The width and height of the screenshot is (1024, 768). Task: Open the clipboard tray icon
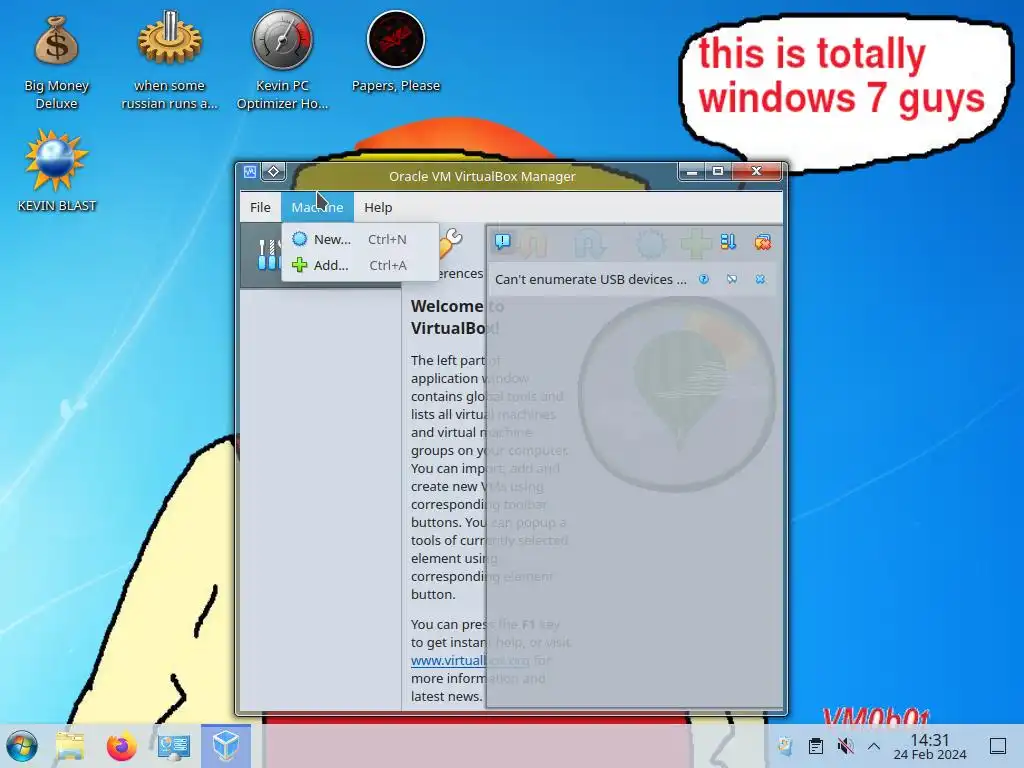coord(816,746)
